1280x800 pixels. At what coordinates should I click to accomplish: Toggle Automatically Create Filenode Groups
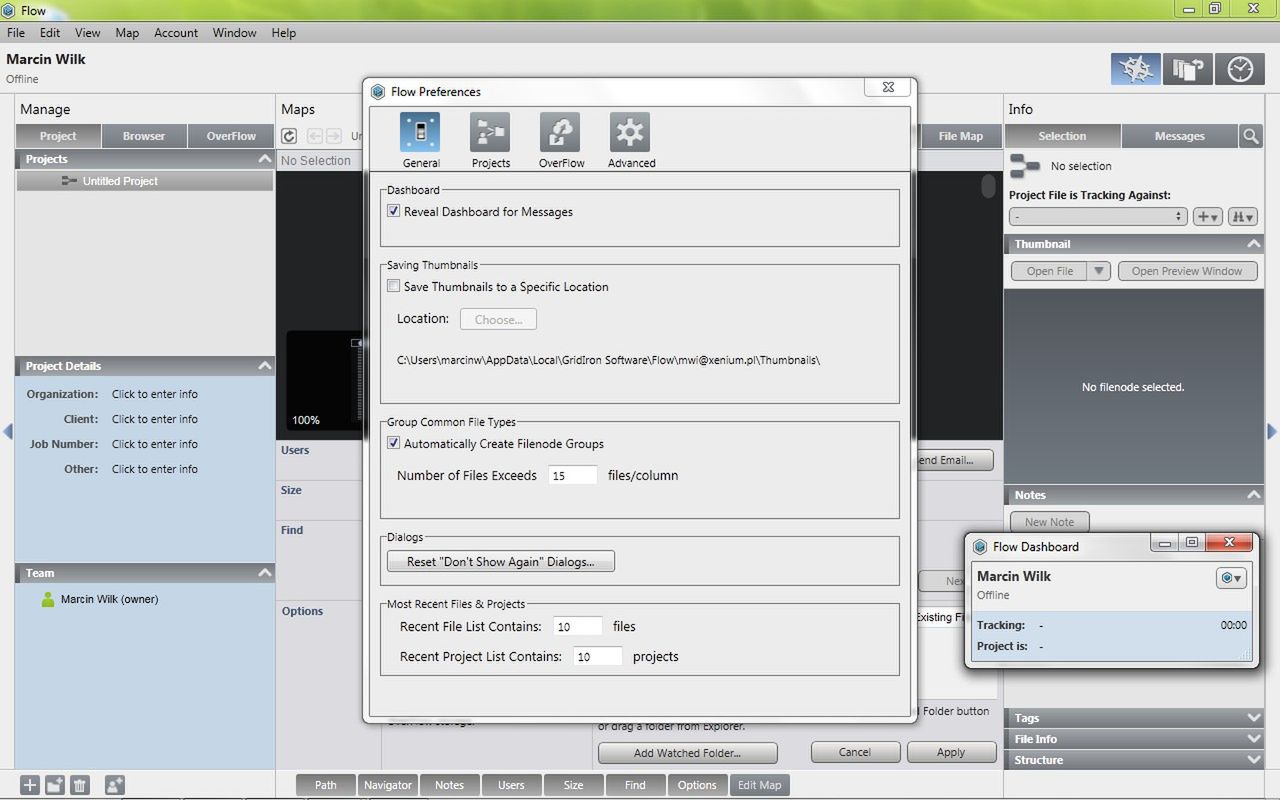point(394,443)
